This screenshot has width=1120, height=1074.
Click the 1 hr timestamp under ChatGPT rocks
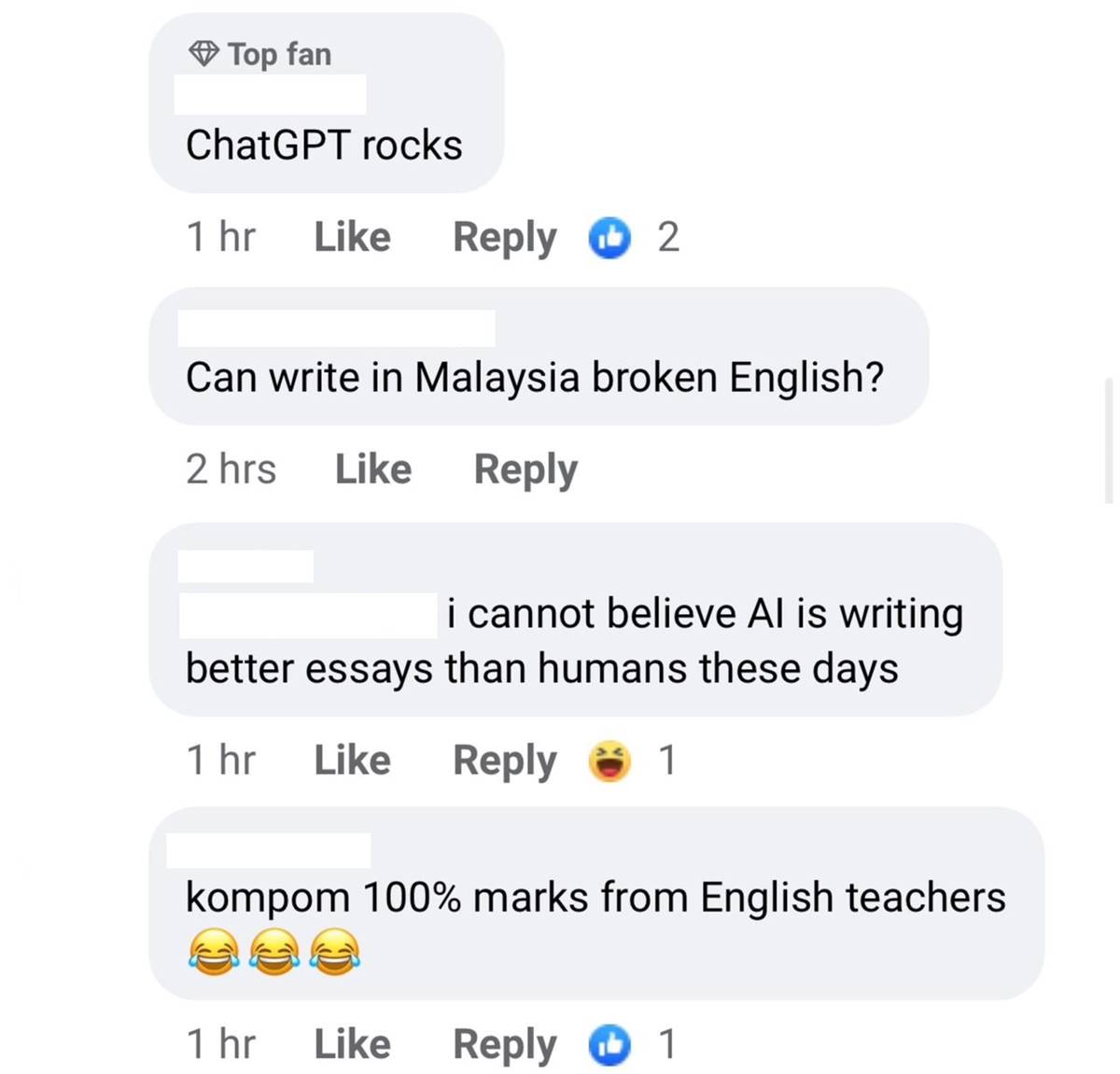220,237
